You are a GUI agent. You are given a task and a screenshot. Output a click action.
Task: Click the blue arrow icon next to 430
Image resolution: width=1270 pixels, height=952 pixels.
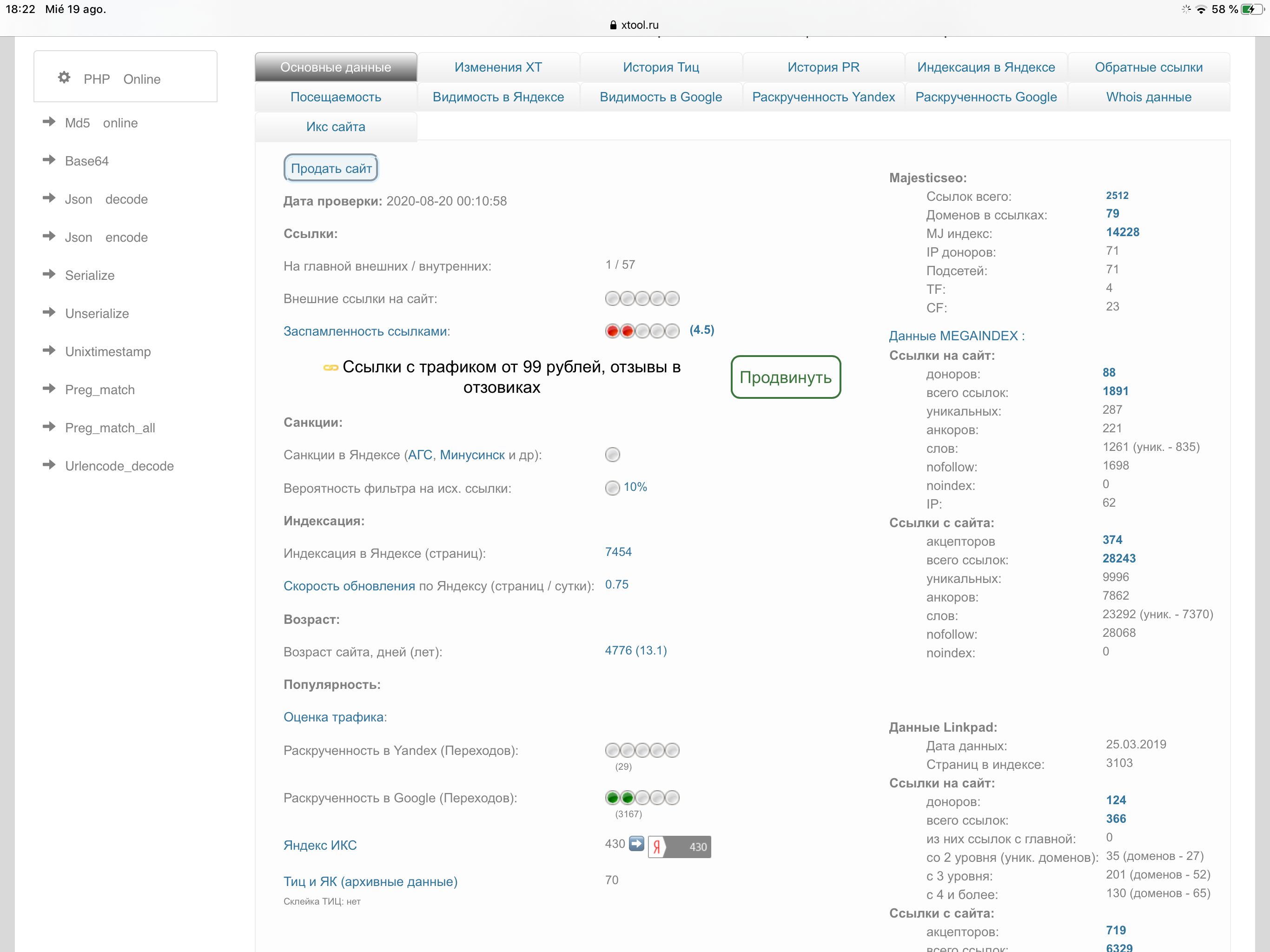pyautogui.click(x=636, y=844)
